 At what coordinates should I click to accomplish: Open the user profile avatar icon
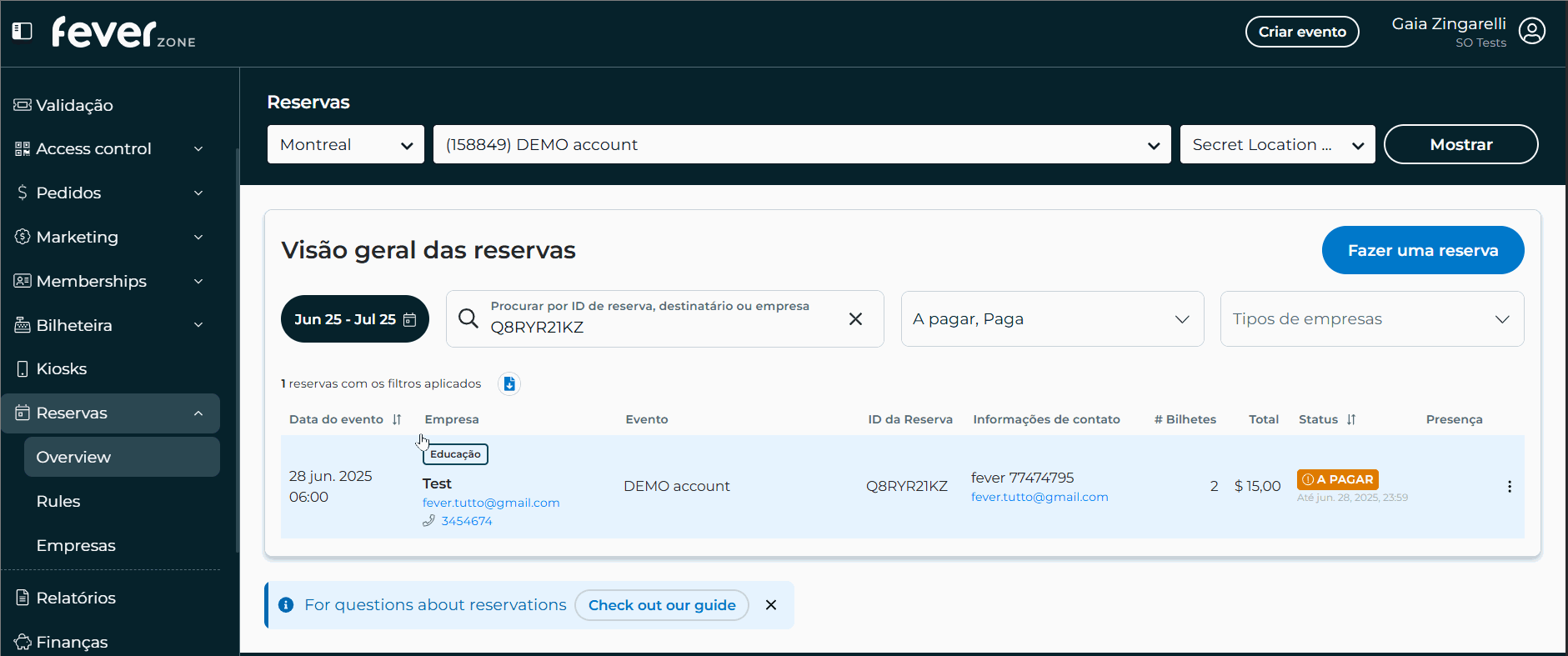[x=1531, y=31]
